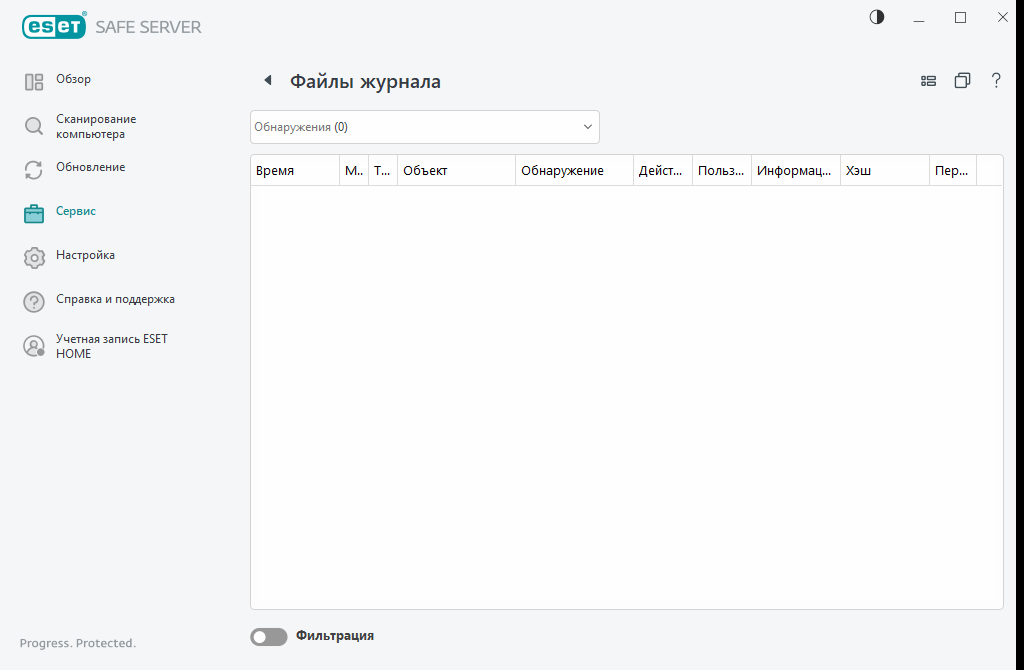The width and height of the screenshot is (1024, 670).
Task: Click the Обновление refresh arrows icon
Action: click(x=34, y=170)
